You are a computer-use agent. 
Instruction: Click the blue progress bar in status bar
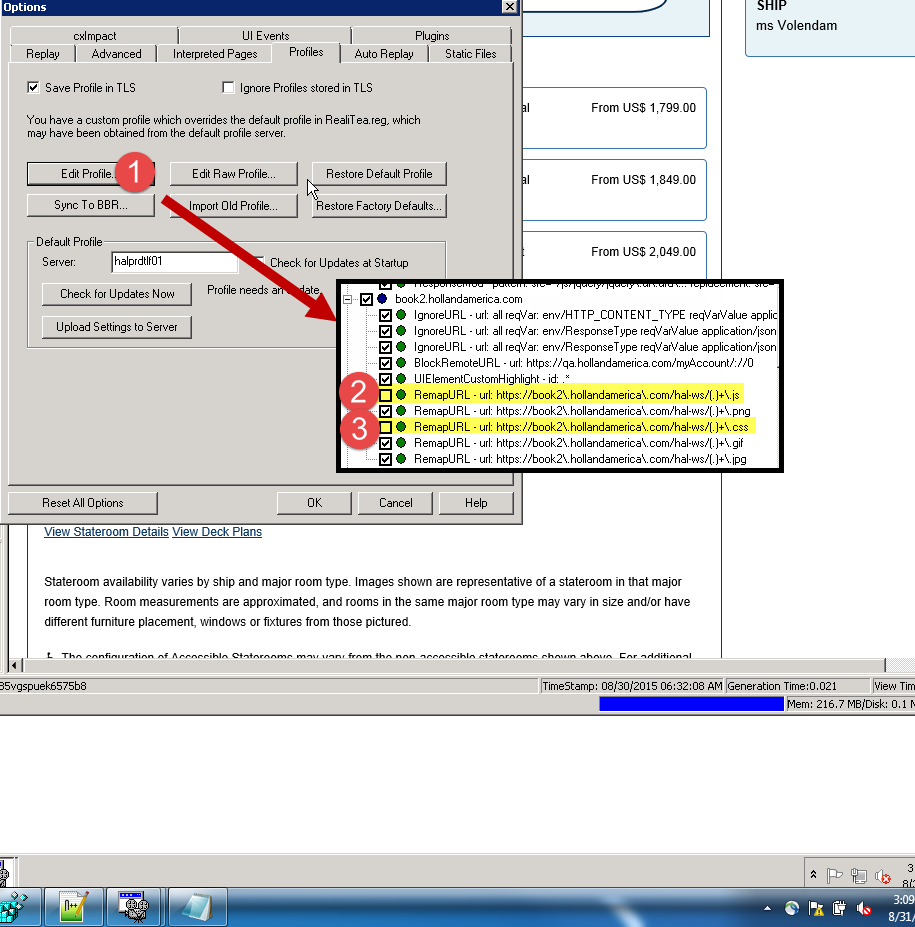pos(690,704)
